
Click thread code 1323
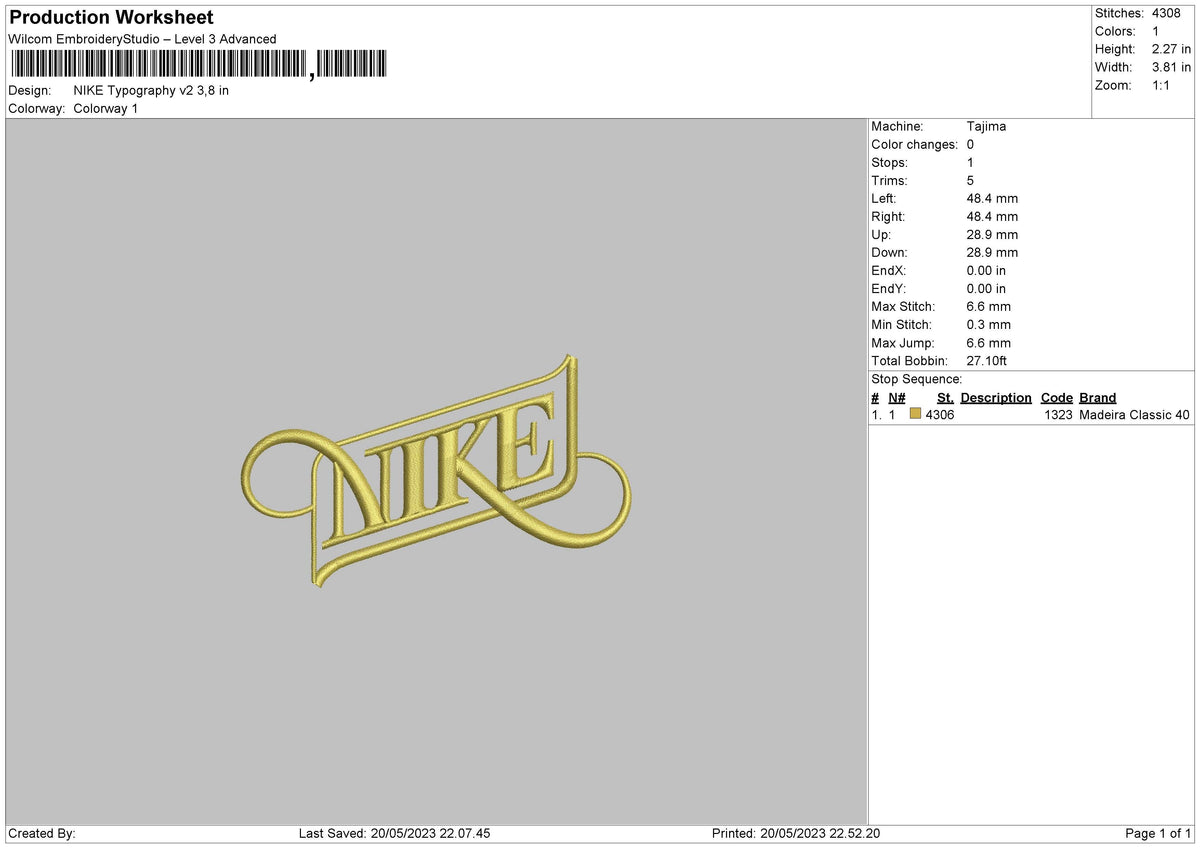click(x=1058, y=415)
